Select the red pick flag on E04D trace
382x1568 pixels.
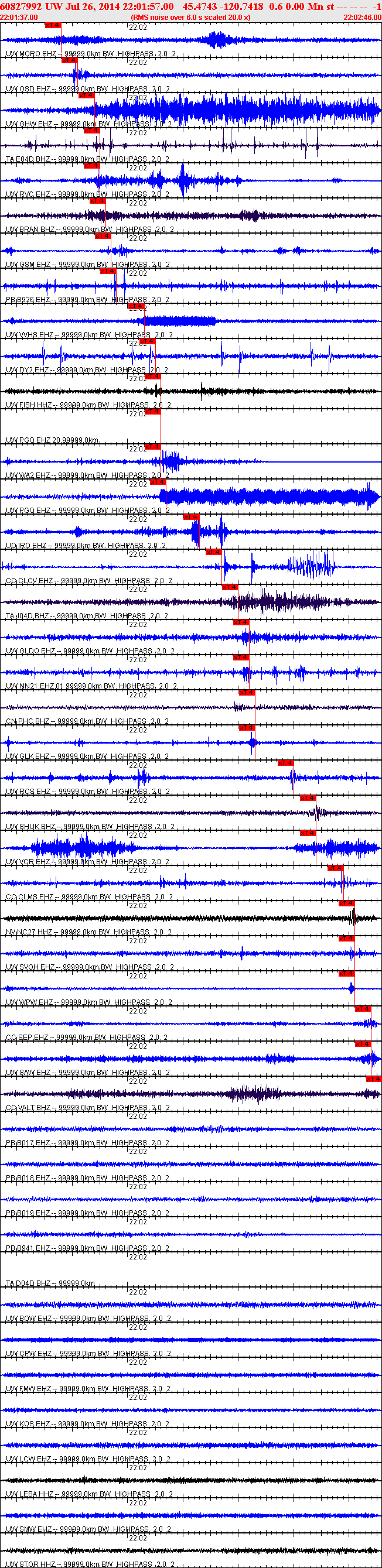pos(91,131)
